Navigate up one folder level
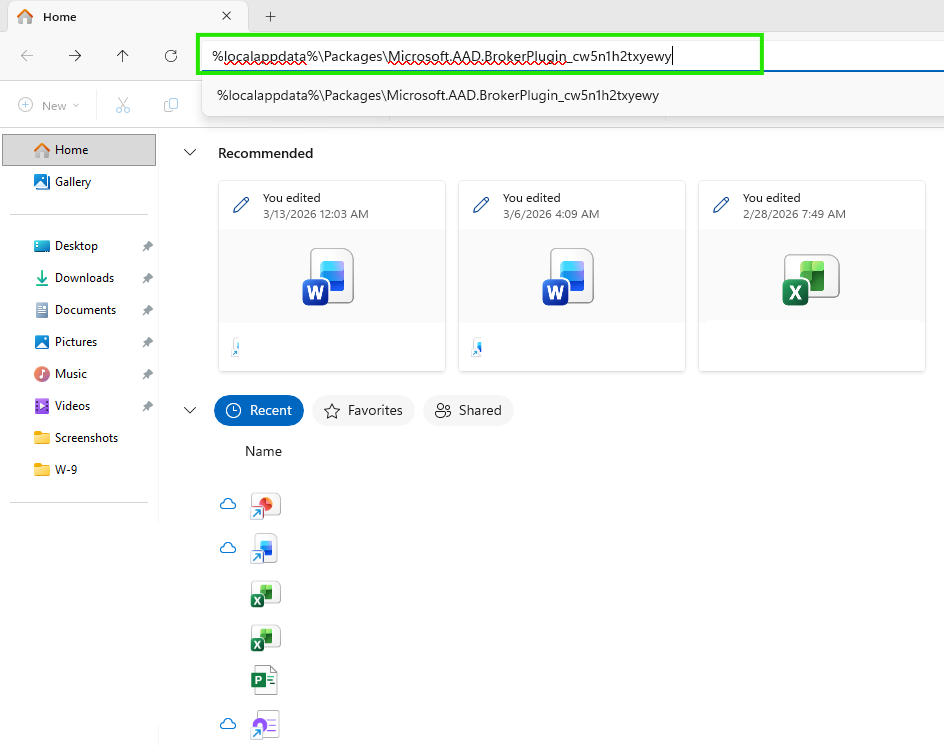The width and height of the screenshot is (944, 746). [123, 56]
